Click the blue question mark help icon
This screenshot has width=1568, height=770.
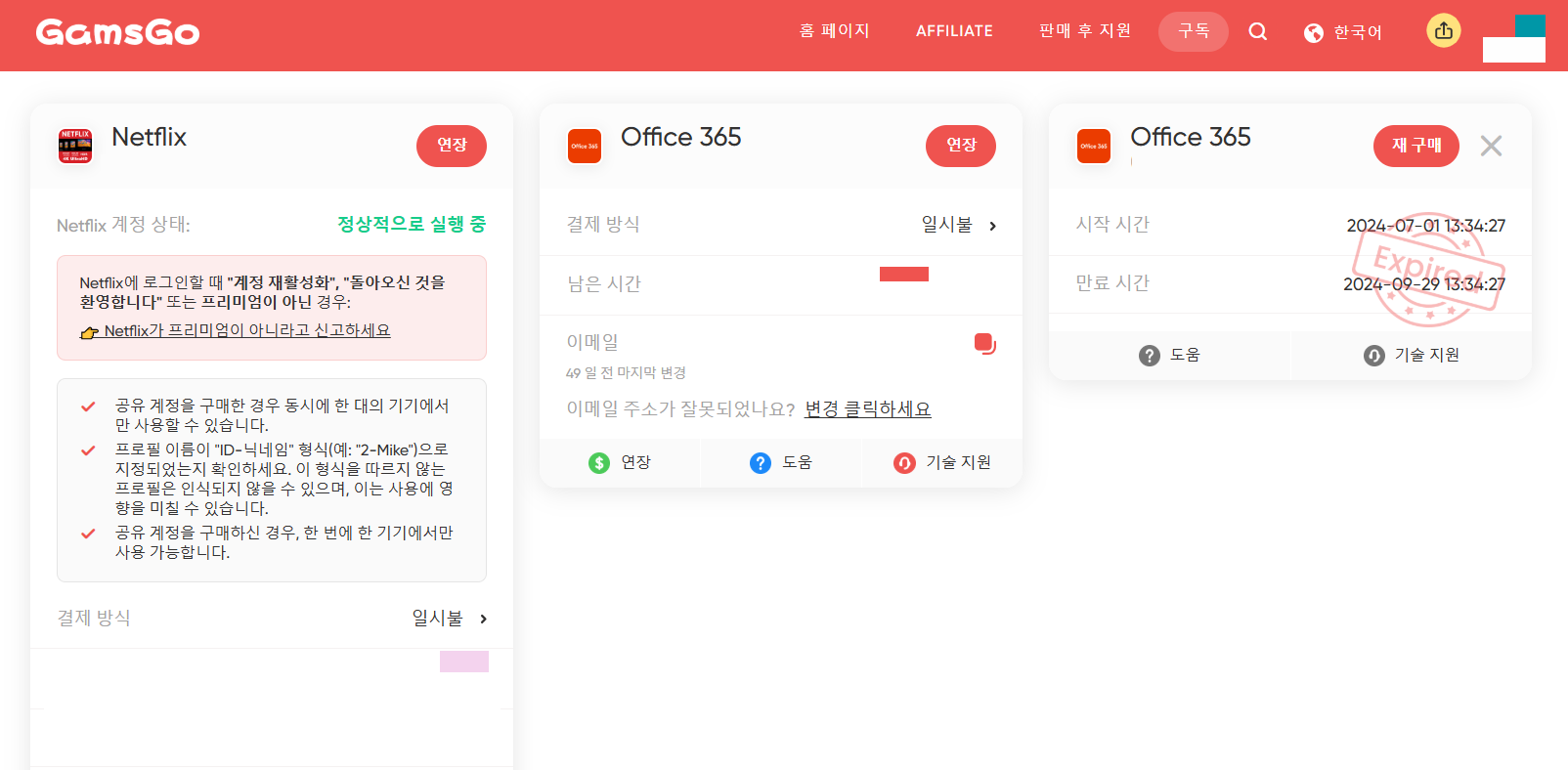(761, 462)
